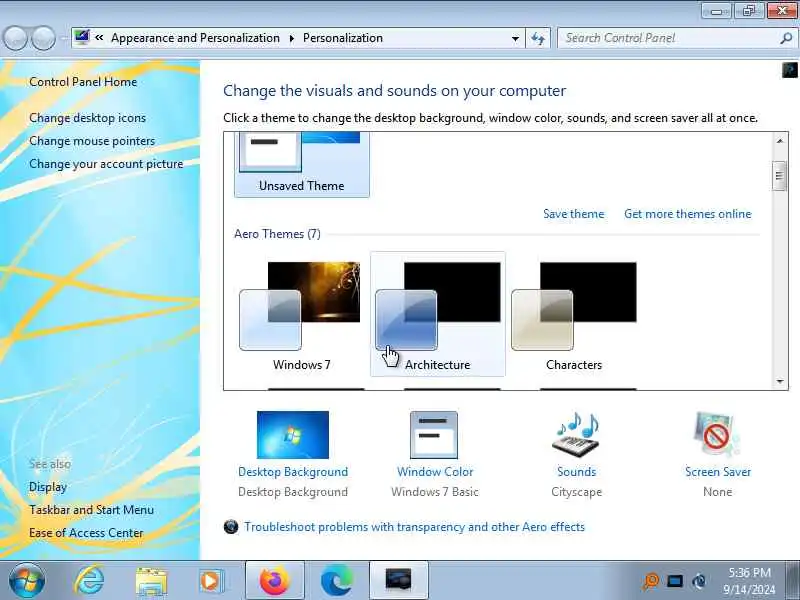Click the Sounds text link
Viewport: 800px width, 600px height.
click(x=577, y=472)
